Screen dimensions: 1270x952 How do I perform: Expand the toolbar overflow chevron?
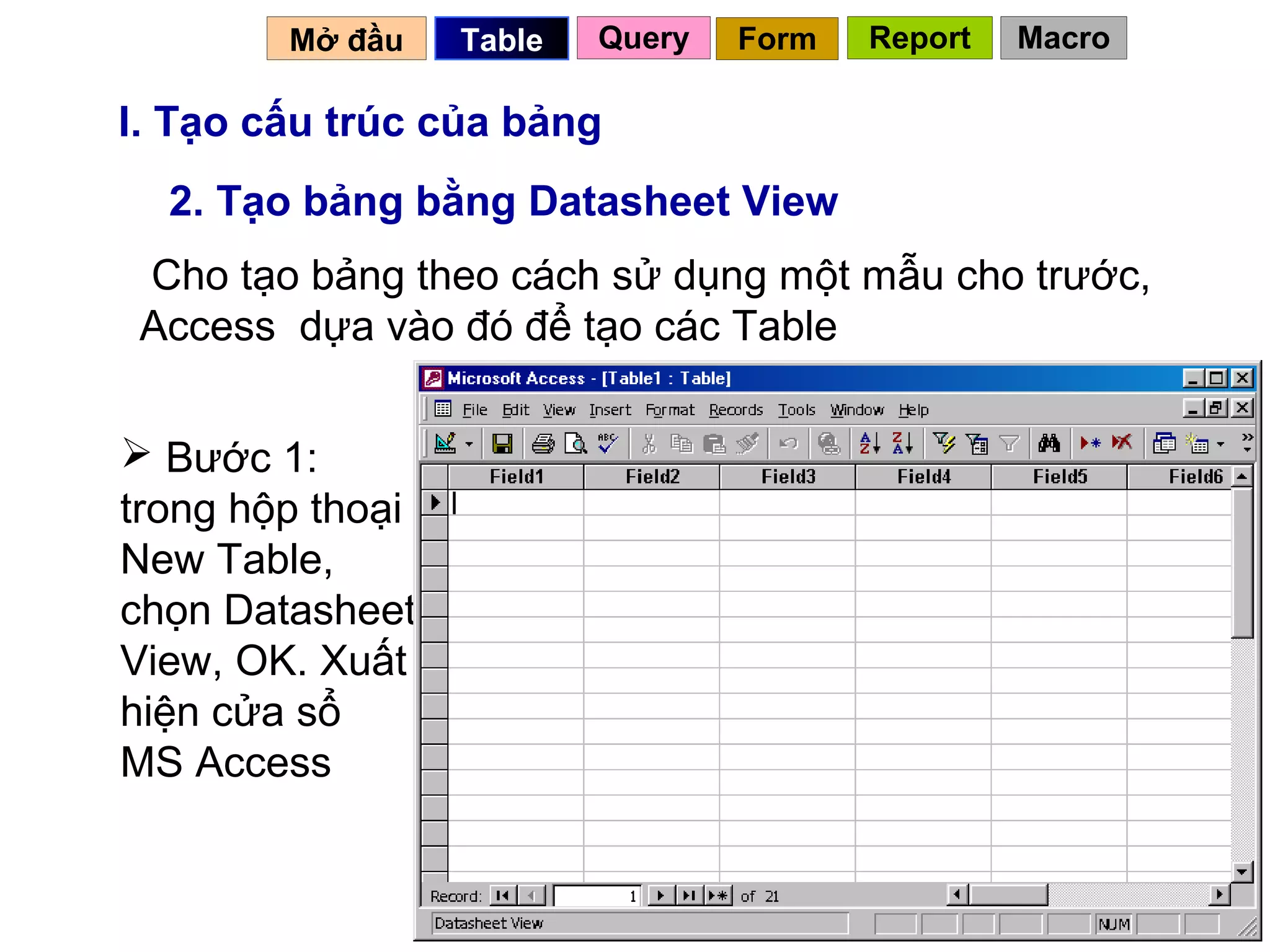coord(1247,443)
